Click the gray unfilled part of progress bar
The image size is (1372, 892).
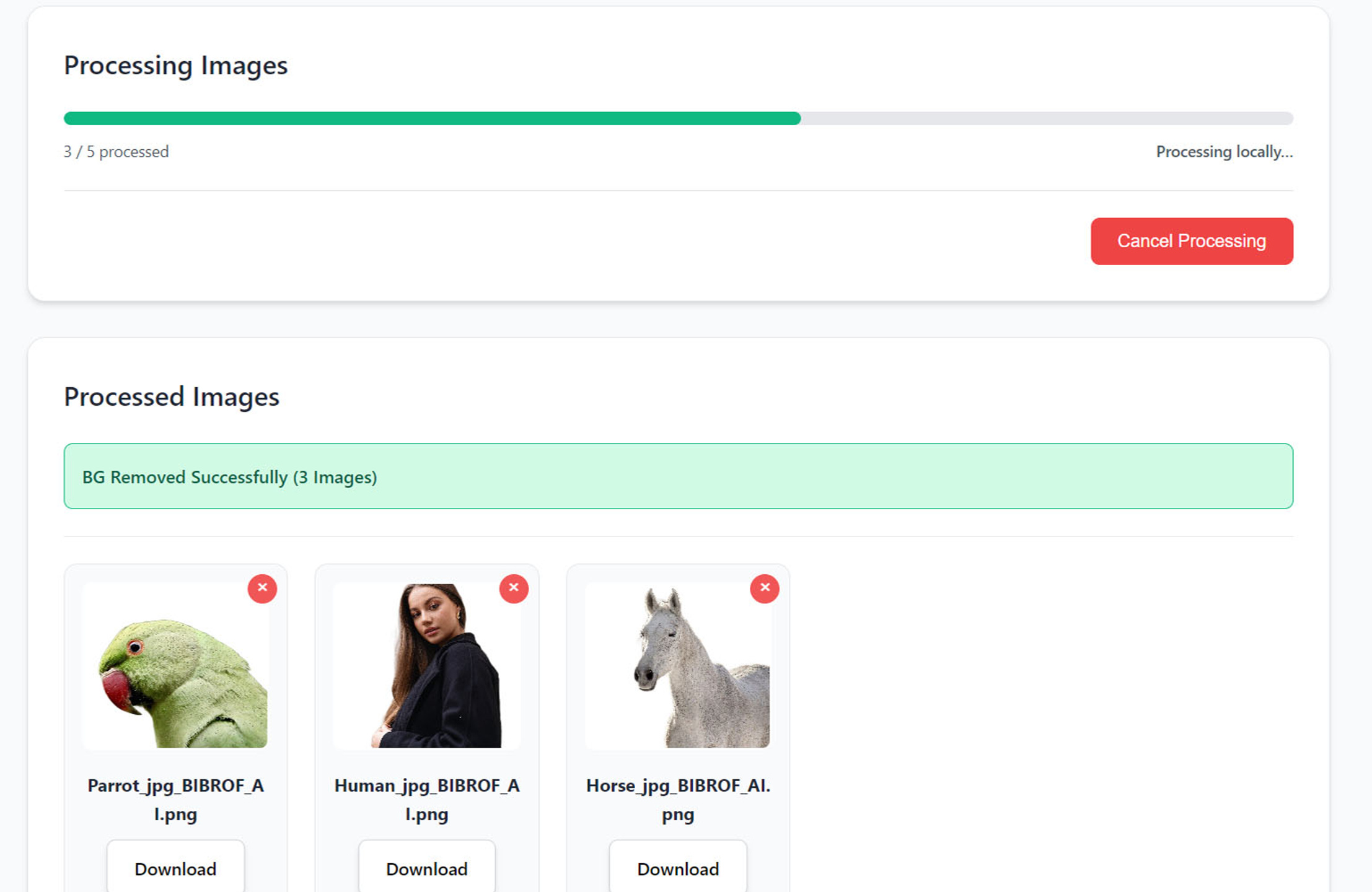pos(1047,118)
